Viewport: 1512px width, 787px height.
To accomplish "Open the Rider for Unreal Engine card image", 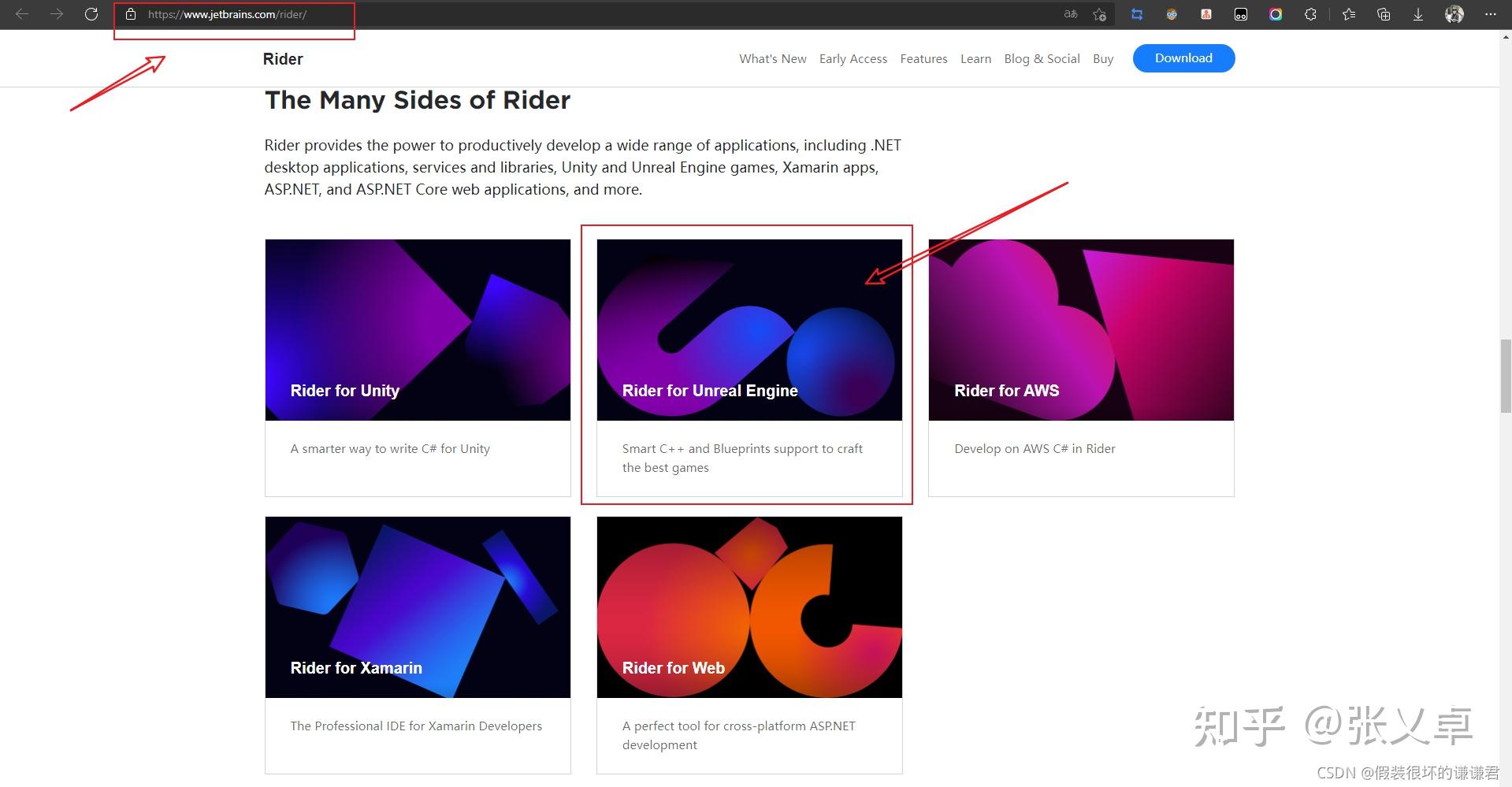I will pyautogui.click(x=749, y=330).
